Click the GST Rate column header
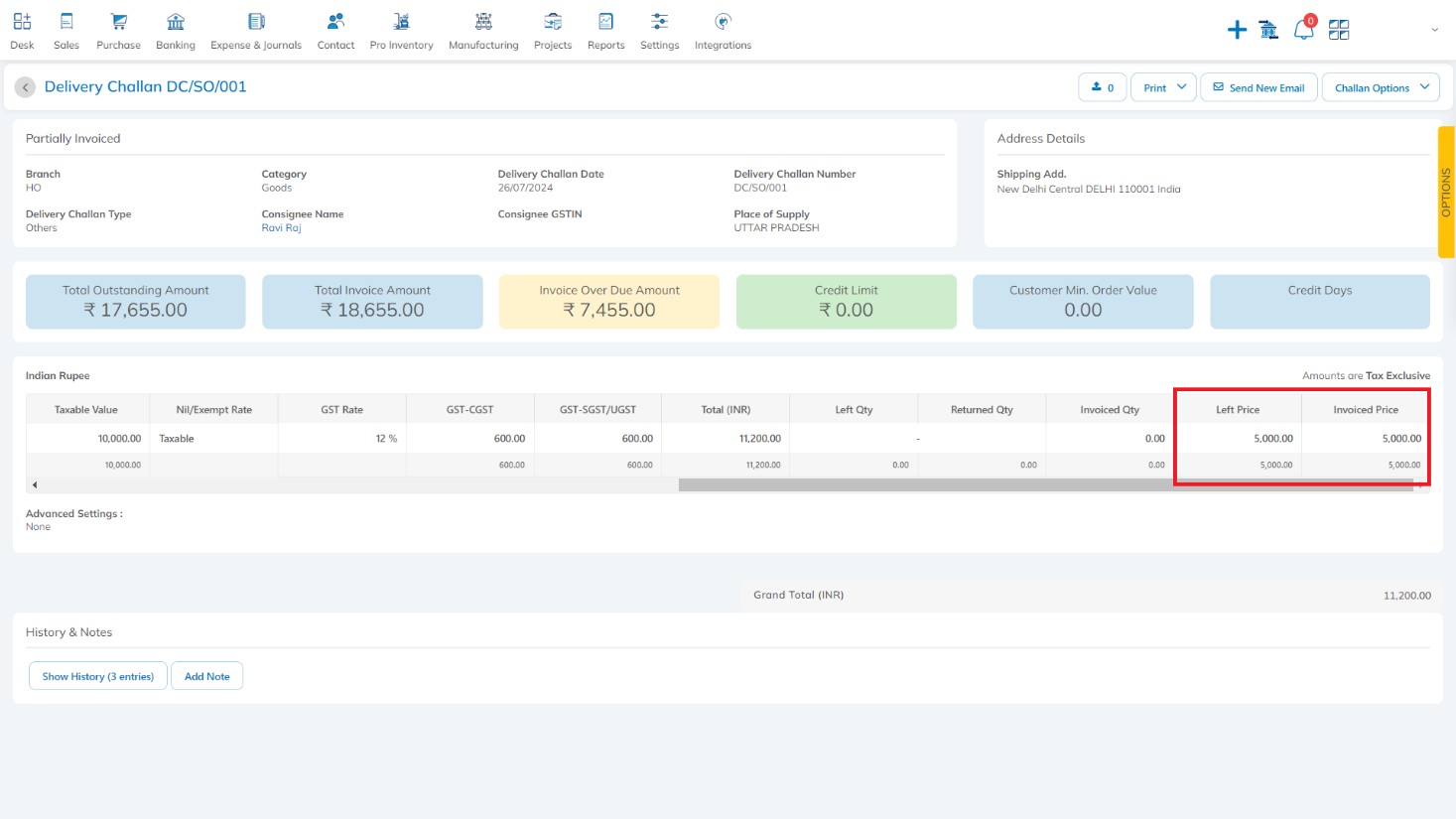 click(x=341, y=409)
